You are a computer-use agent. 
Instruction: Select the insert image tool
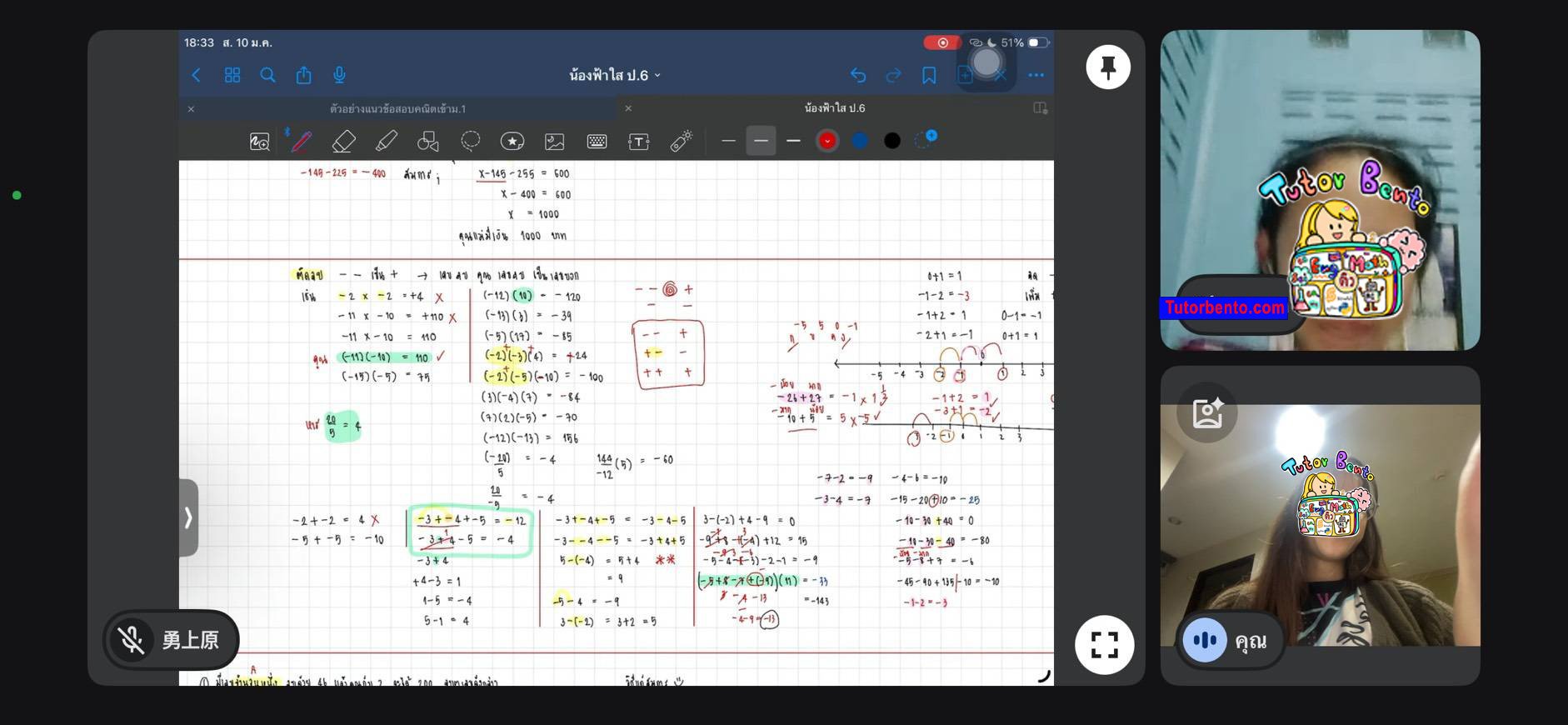[x=555, y=142]
